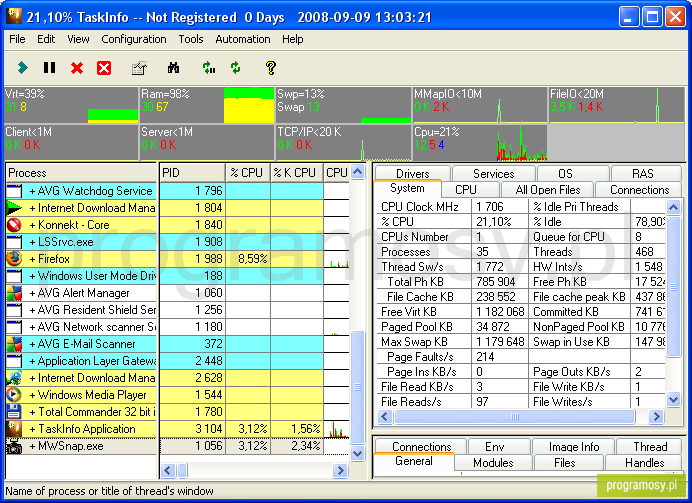Image resolution: width=692 pixels, height=503 pixels.
Task: Expand the Konnekt - Core process
Action: [32, 225]
